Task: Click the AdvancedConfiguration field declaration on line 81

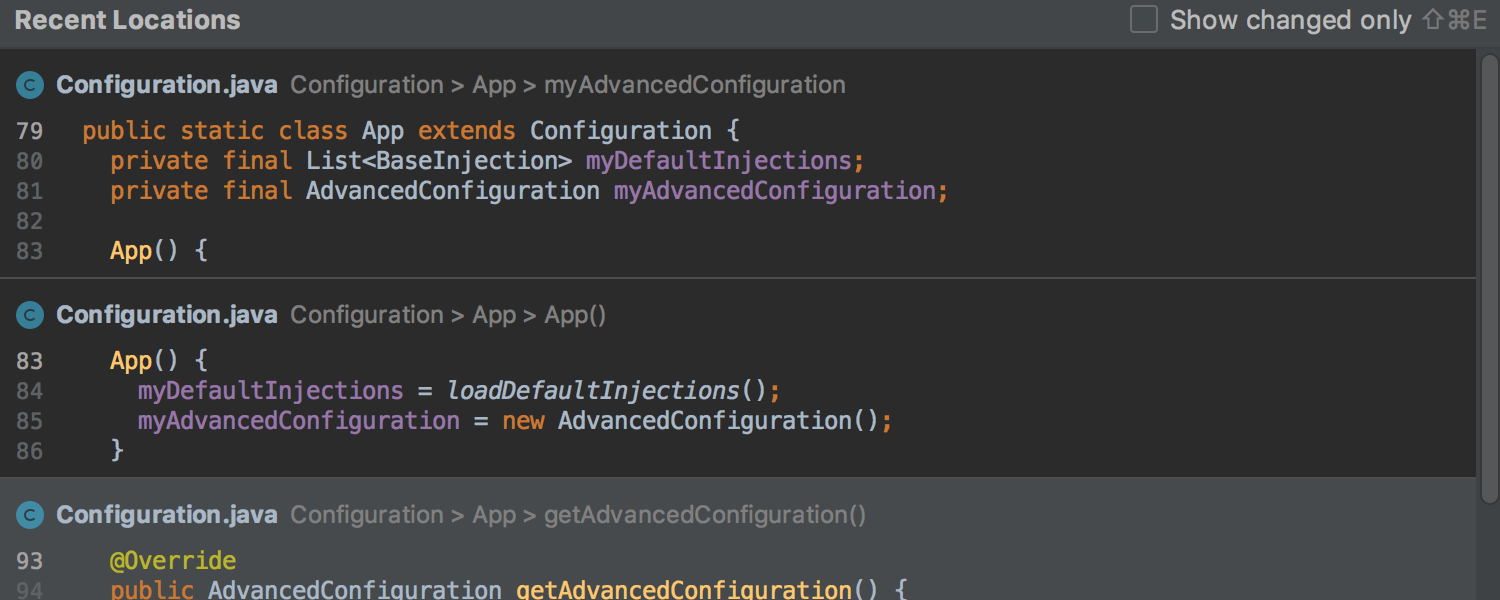Action: coord(779,191)
